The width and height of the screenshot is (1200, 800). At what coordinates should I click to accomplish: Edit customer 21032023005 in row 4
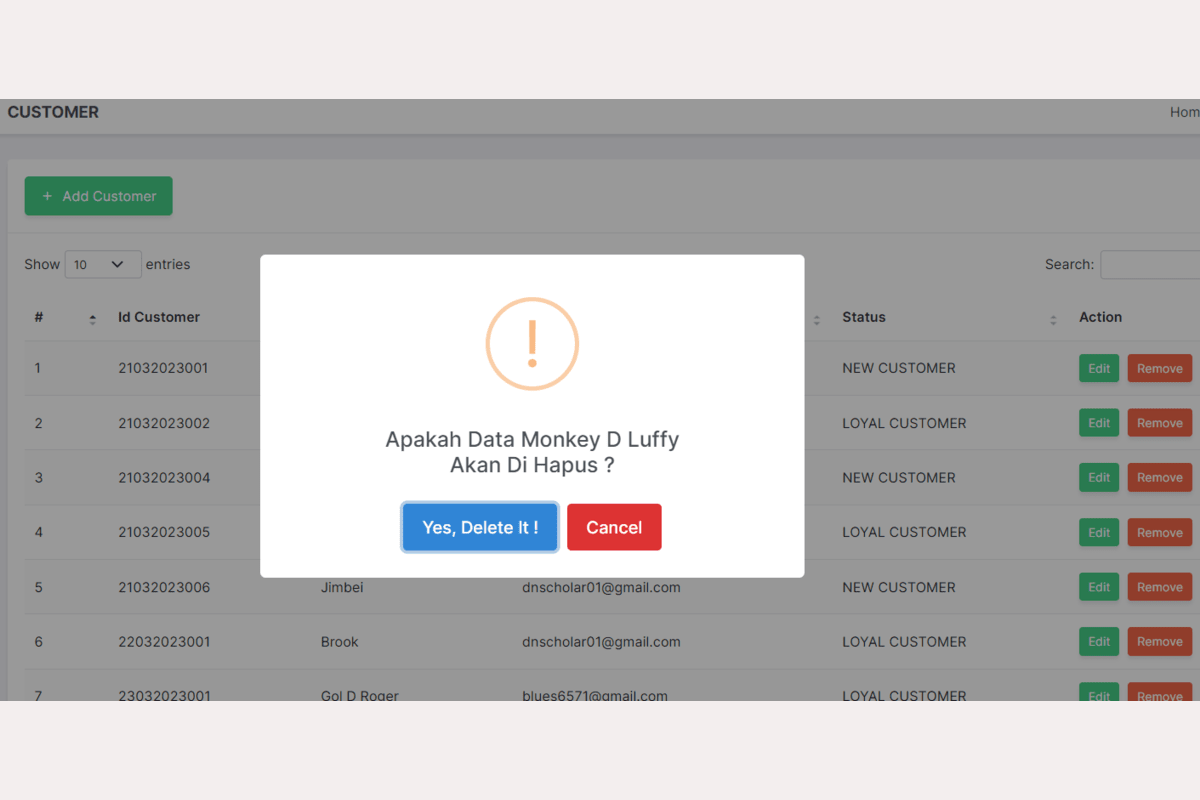(1099, 533)
